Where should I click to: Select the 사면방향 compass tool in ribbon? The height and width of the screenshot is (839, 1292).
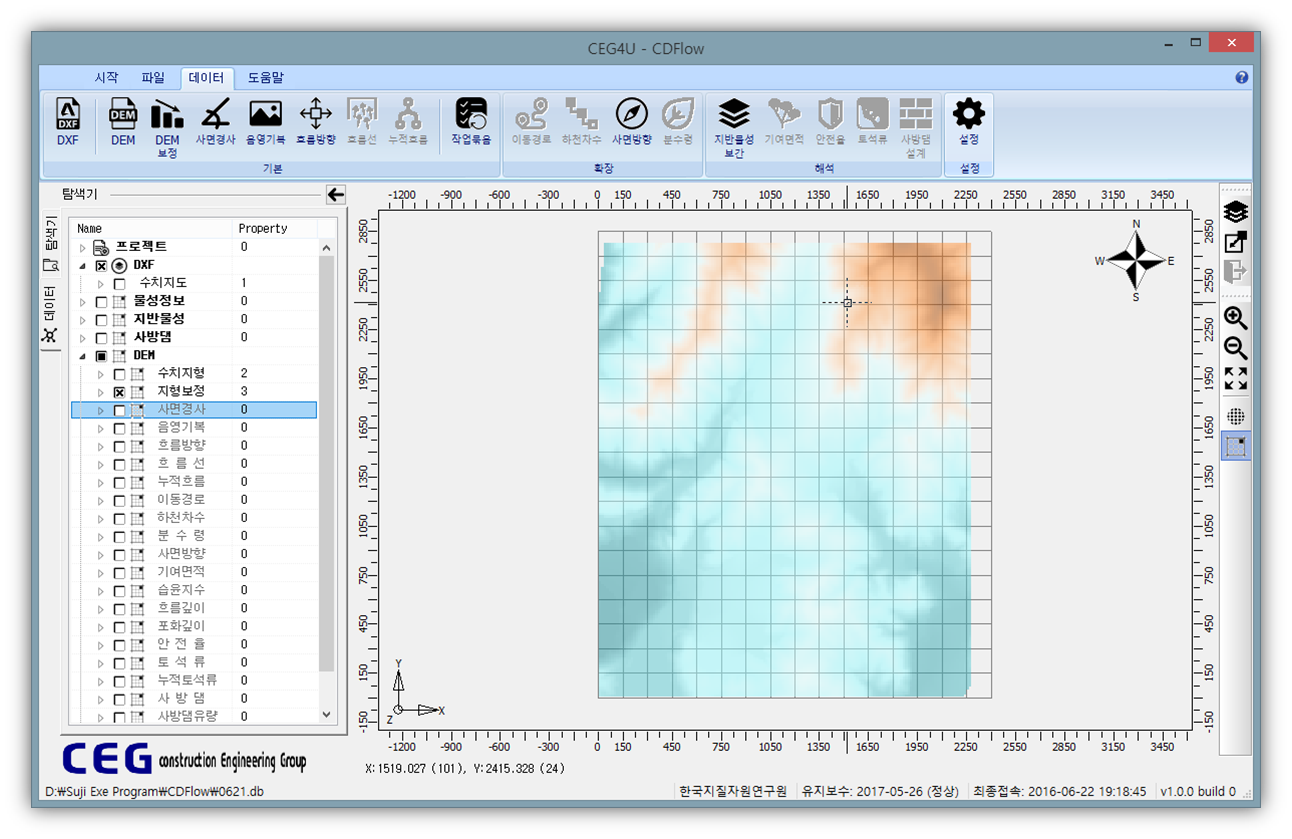(632, 123)
